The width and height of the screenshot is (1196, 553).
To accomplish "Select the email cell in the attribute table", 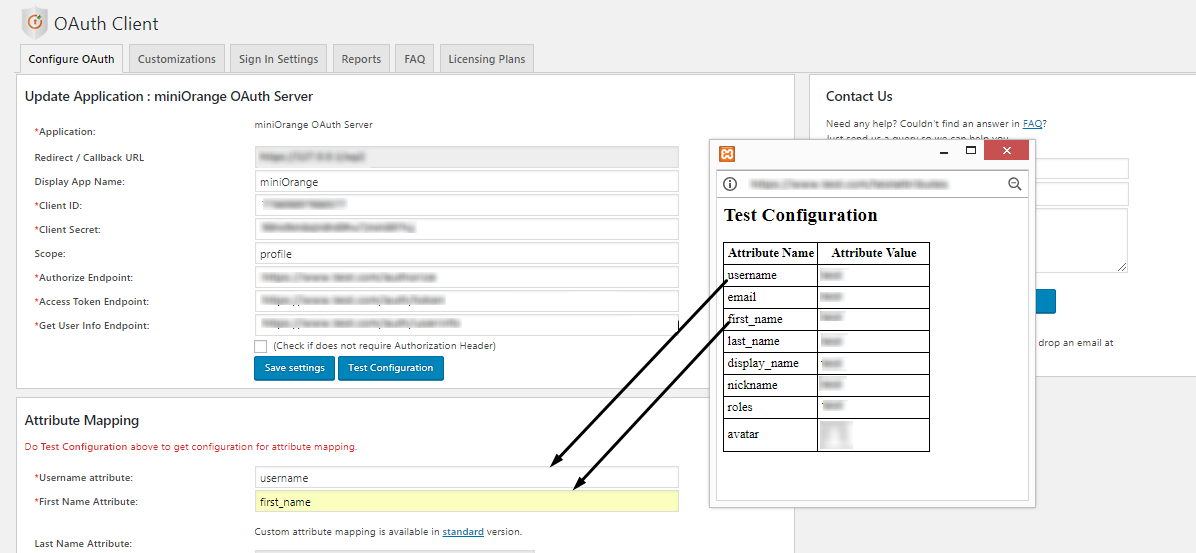I will pos(770,297).
